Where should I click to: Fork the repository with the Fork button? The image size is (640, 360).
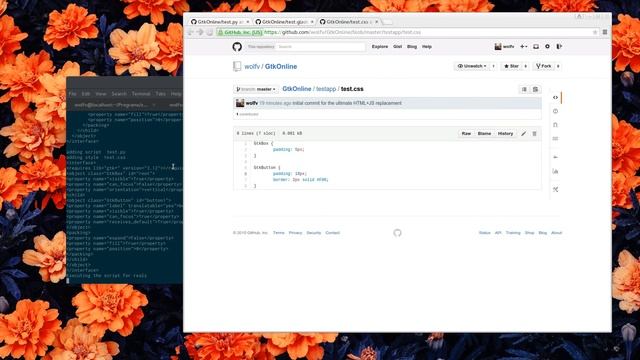544,66
